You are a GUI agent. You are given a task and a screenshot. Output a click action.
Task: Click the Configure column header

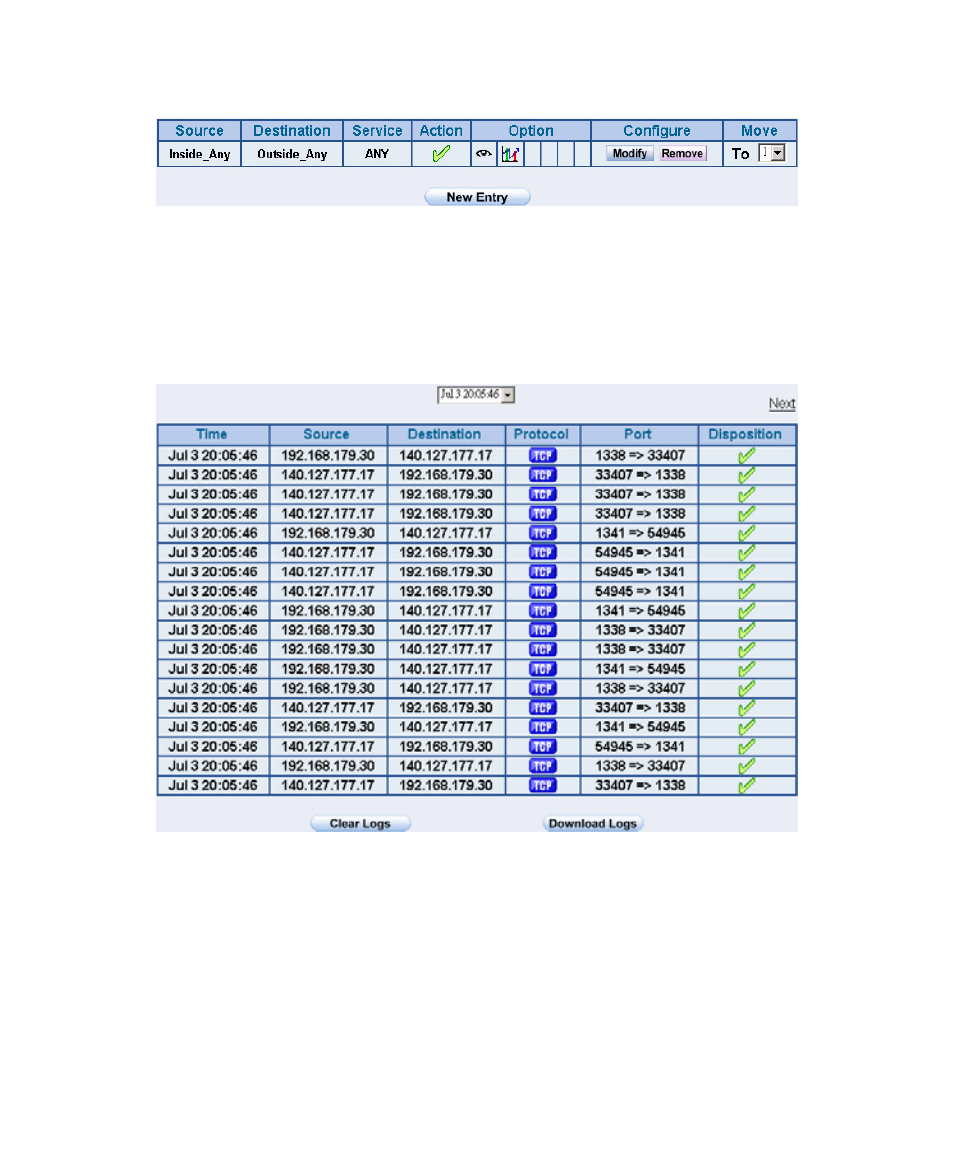[657, 131]
